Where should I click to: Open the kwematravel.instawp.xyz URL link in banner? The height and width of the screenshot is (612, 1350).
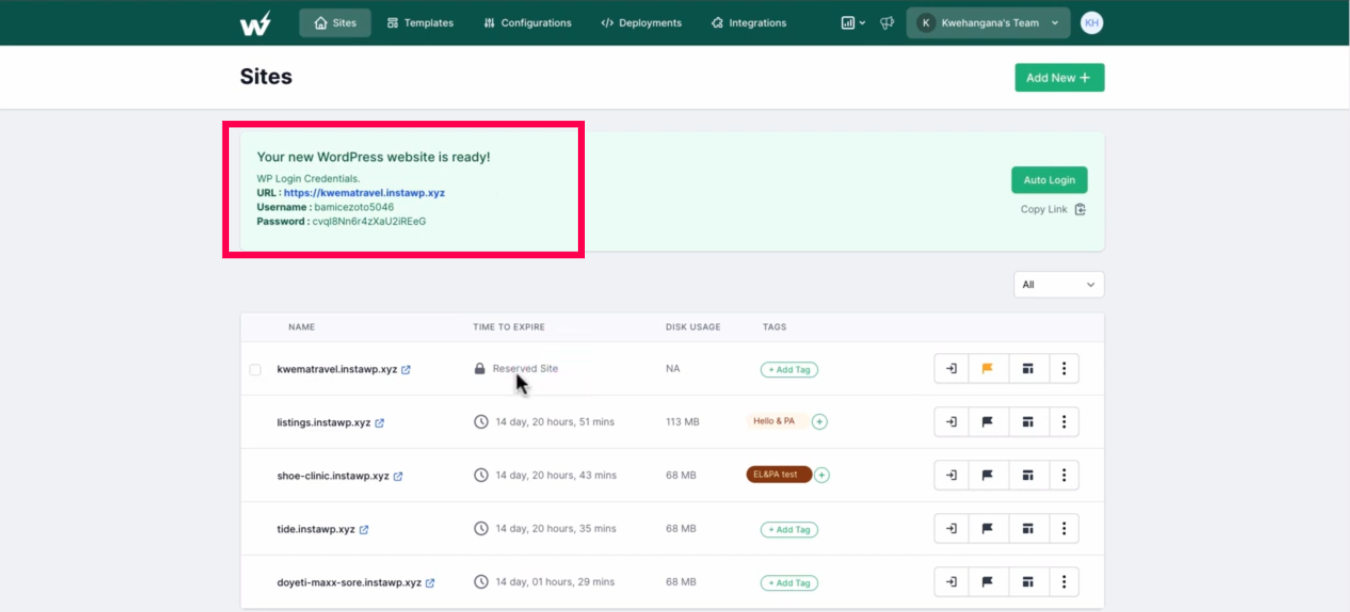coord(364,193)
